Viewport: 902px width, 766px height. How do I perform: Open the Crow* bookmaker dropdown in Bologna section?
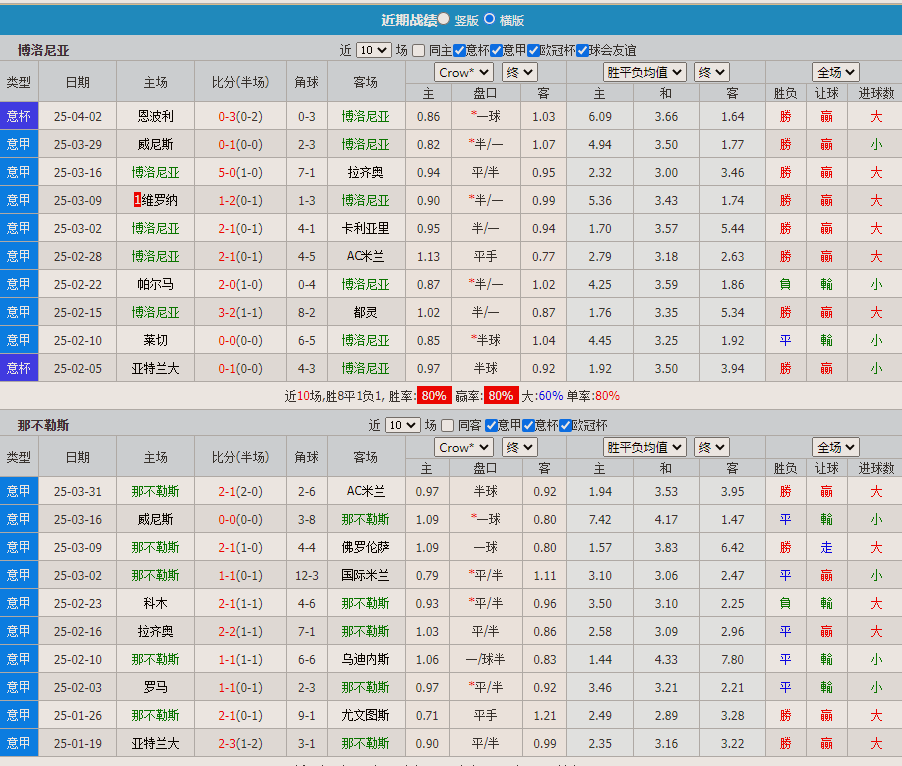(x=463, y=71)
